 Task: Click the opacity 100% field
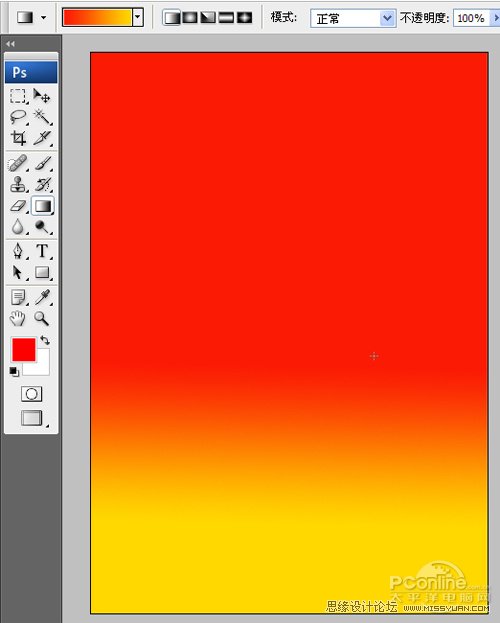coord(472,18)
